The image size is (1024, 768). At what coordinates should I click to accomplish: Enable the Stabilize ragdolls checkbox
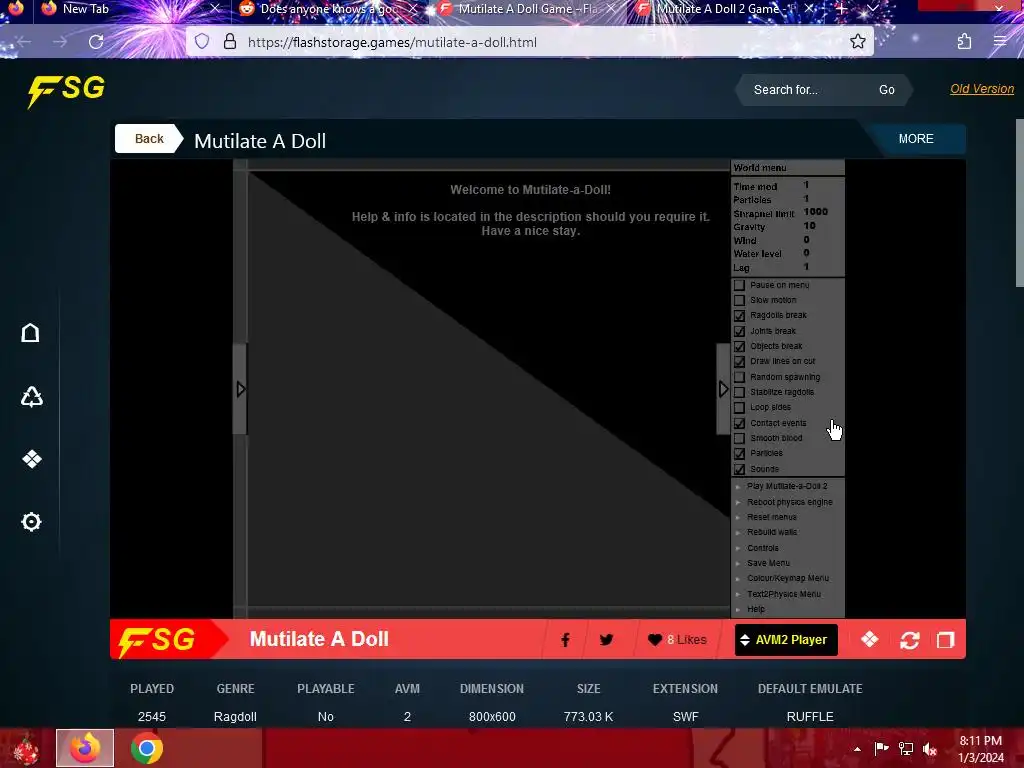[739, 392]
